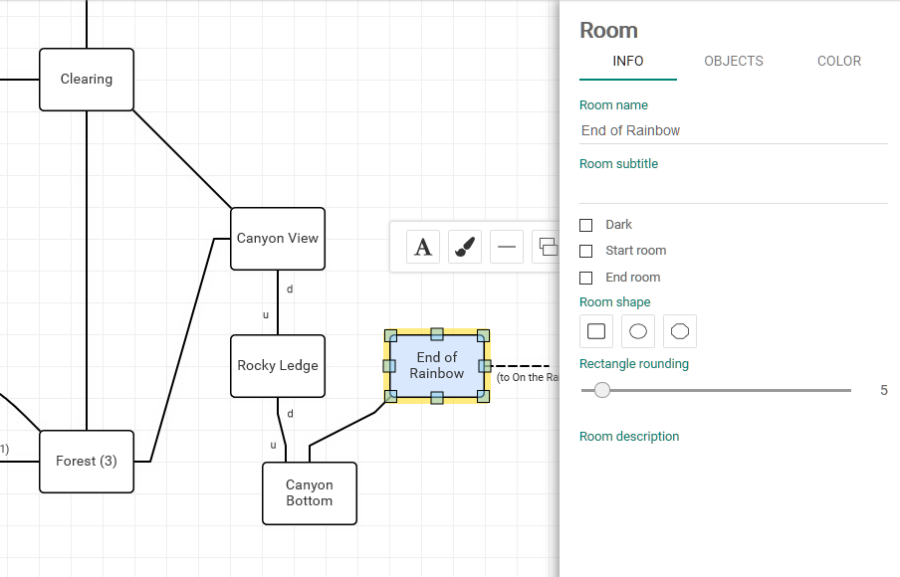Select the Canyon Bottom room
This screenshot has width=900, height=577.
(x=309, y=494)
